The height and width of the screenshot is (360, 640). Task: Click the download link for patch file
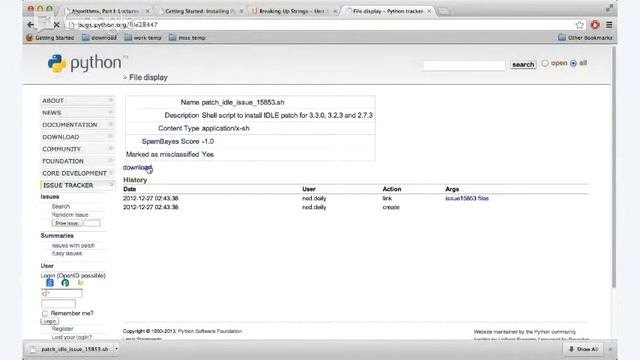coord(137,167)
